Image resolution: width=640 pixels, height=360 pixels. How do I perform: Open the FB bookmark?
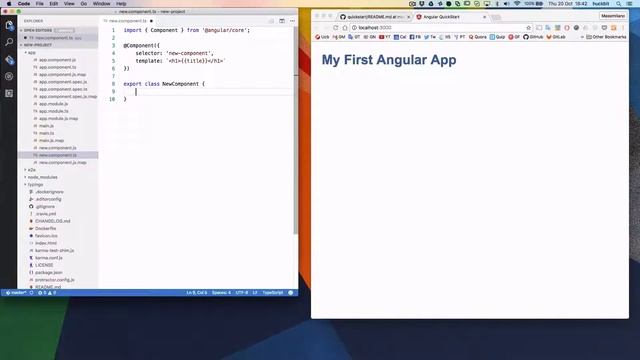click(415, 37)
